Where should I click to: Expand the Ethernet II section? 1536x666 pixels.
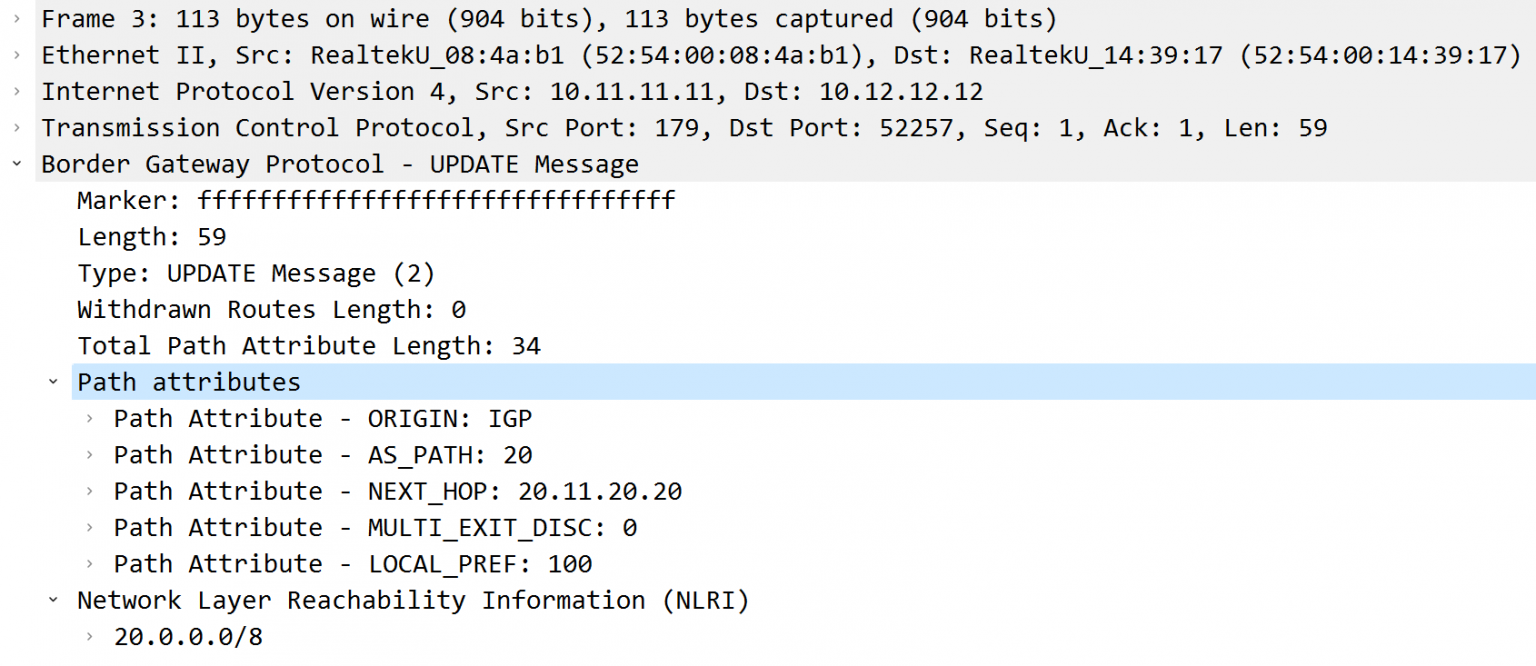tap(17, 55)
